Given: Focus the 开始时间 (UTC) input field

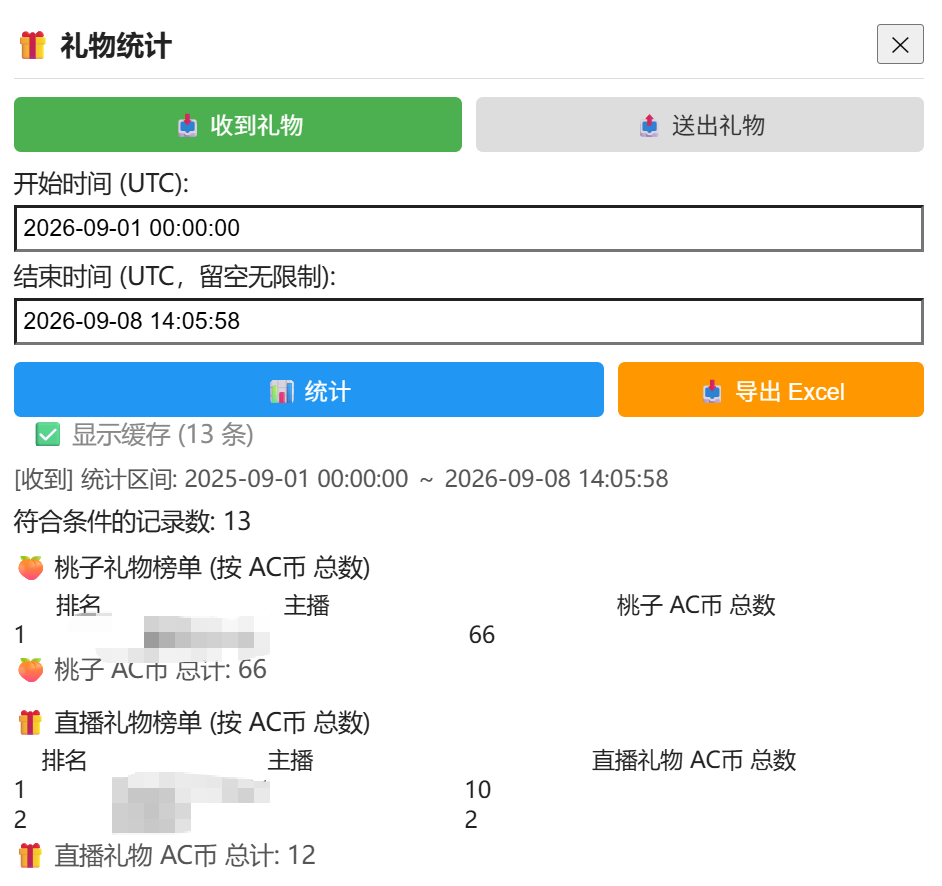Looking at the screenshot, I should pos(469,228).
